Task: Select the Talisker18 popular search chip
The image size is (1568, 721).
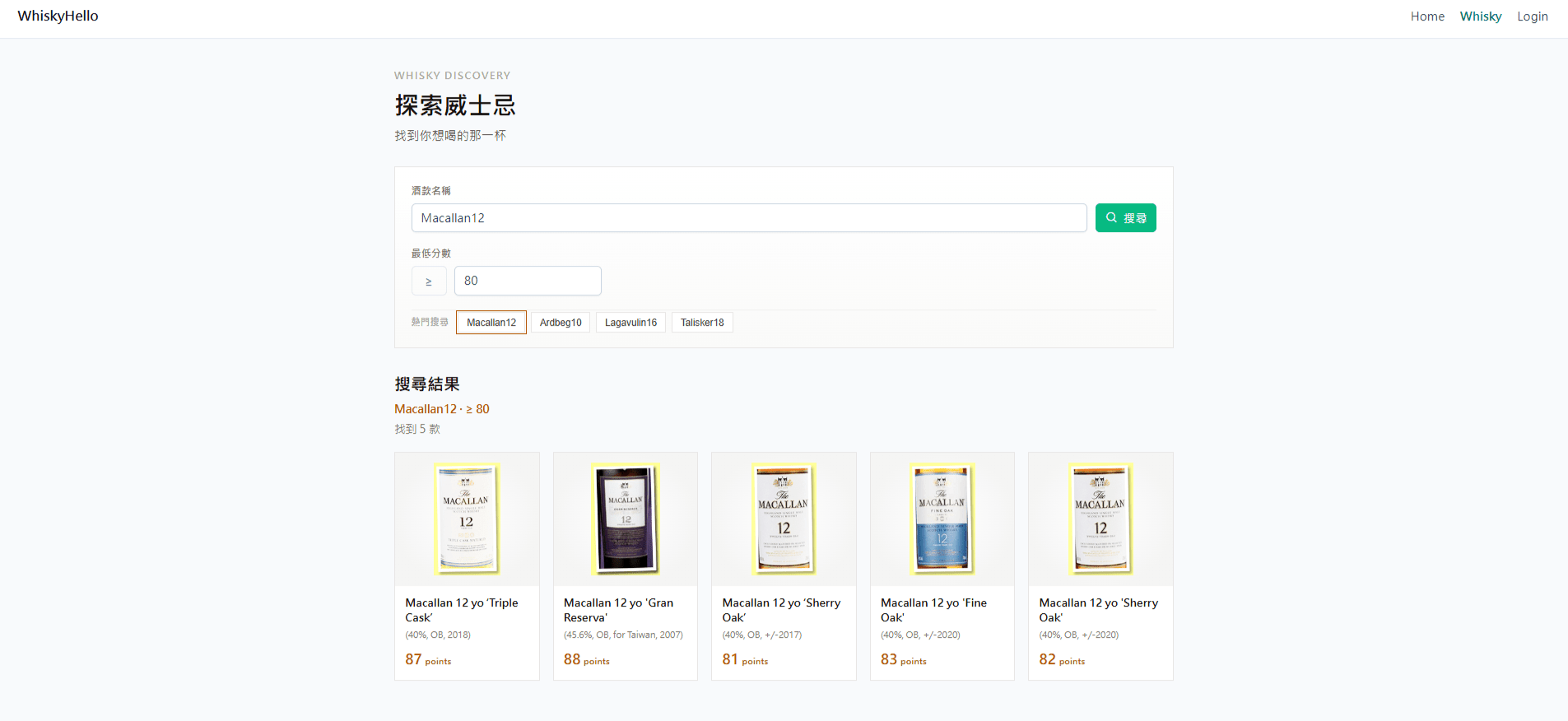Action: (x=702, y=323)
